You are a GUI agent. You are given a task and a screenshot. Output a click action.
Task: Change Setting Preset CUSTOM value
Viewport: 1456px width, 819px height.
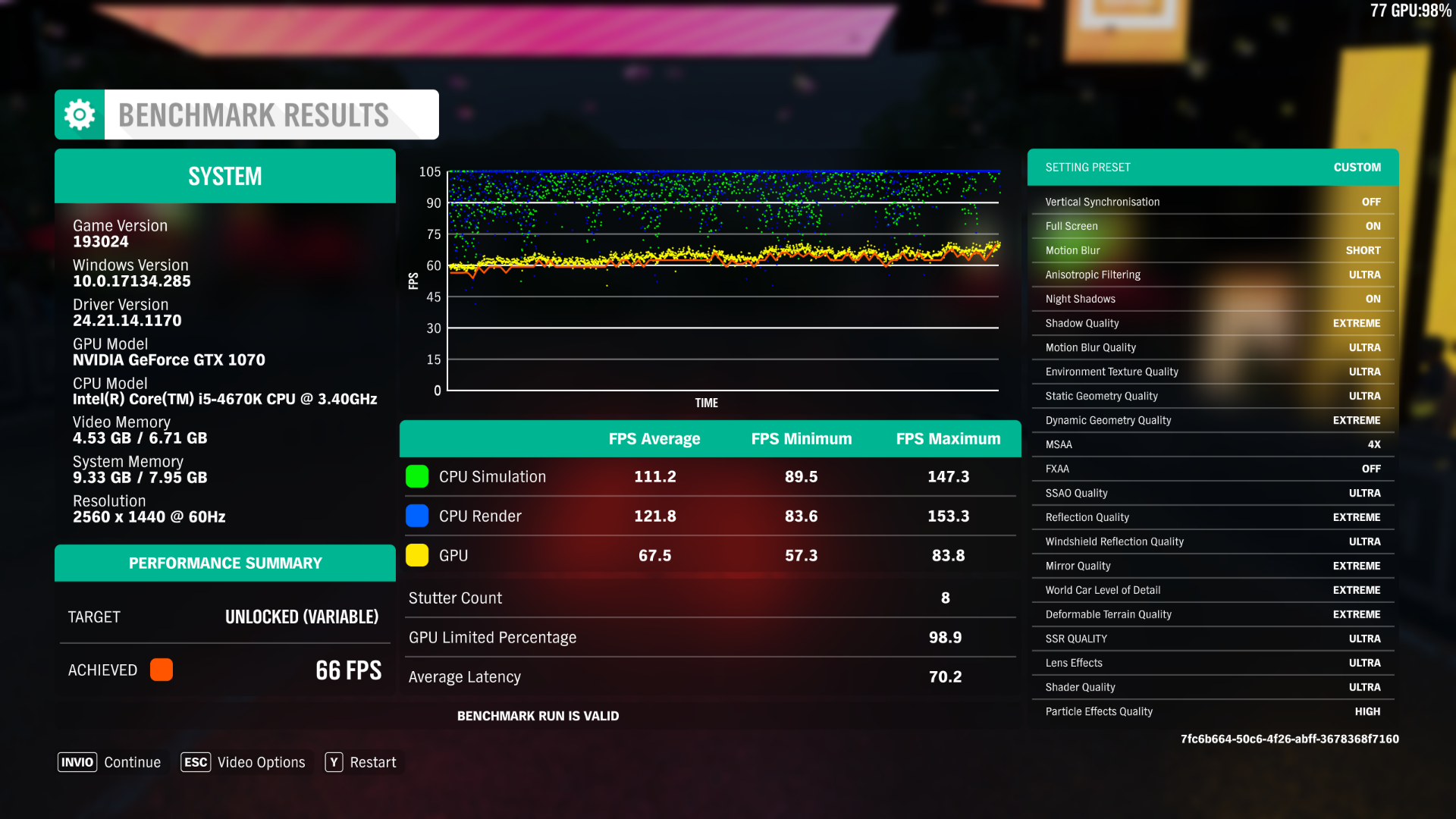(1357, 167)
